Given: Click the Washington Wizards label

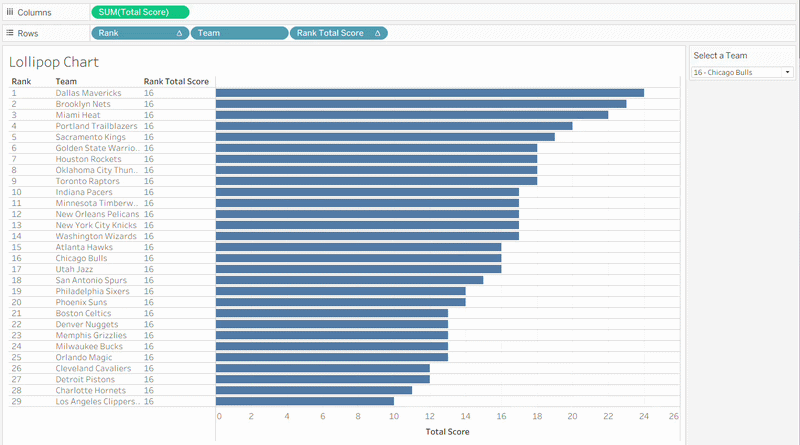Looking at the screenshot, I should click(96, 236).
